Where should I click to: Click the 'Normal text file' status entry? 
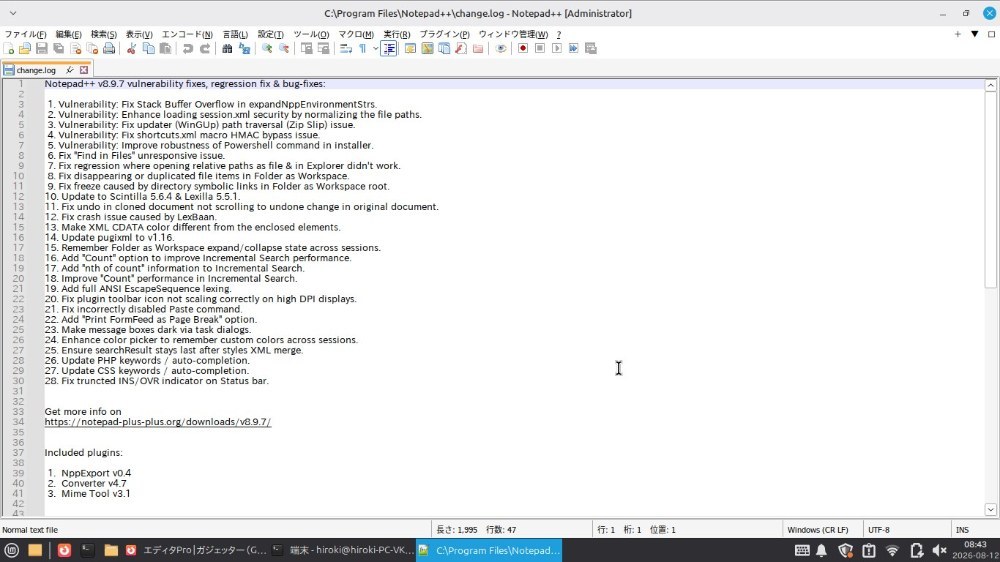coord(30,529)
